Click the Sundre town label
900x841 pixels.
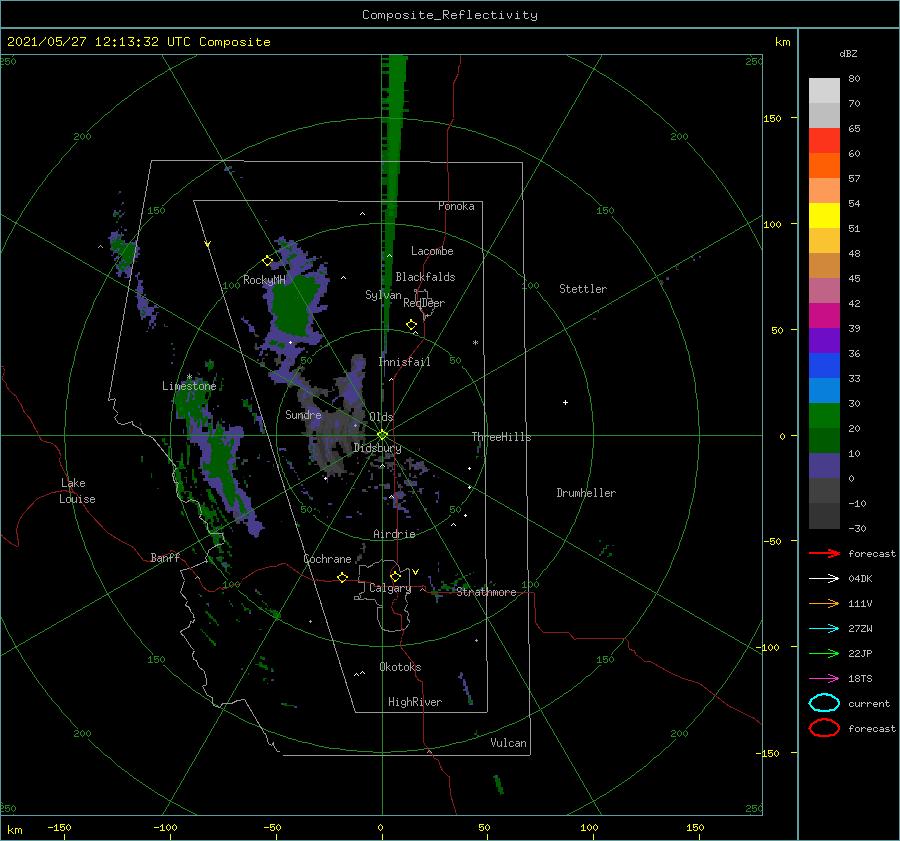(303, 415)
